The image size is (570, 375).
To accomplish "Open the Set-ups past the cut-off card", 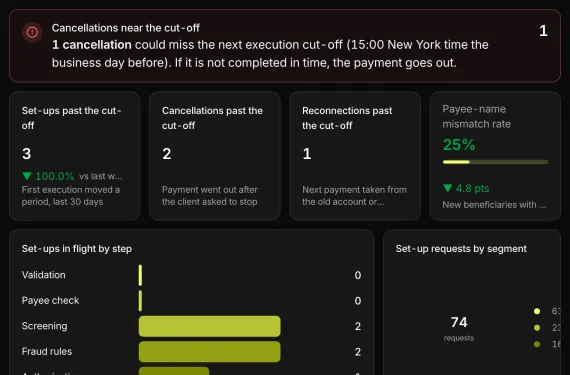I will coord(75,156).
